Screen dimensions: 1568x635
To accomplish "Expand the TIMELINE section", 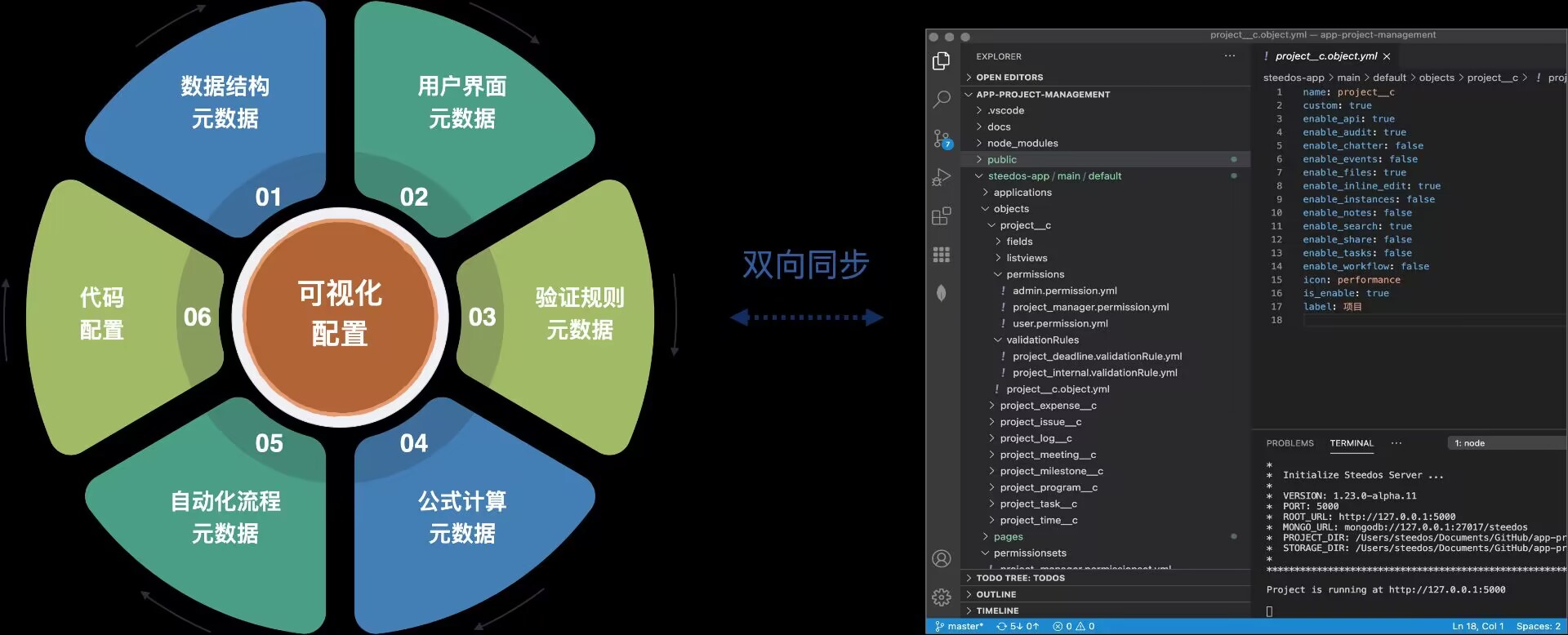I will click(1106, 611).
